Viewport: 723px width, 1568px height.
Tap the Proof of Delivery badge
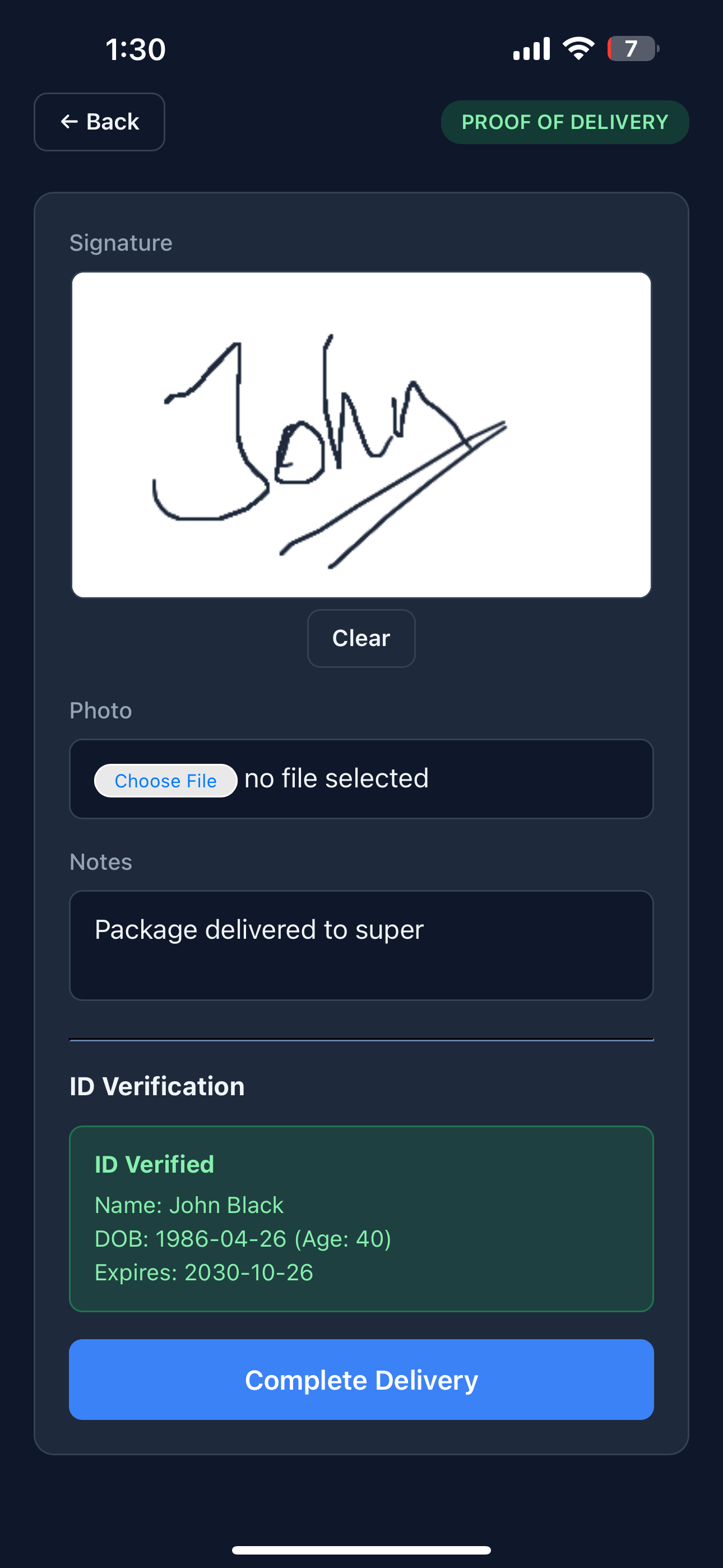click(x=565, y=122)
